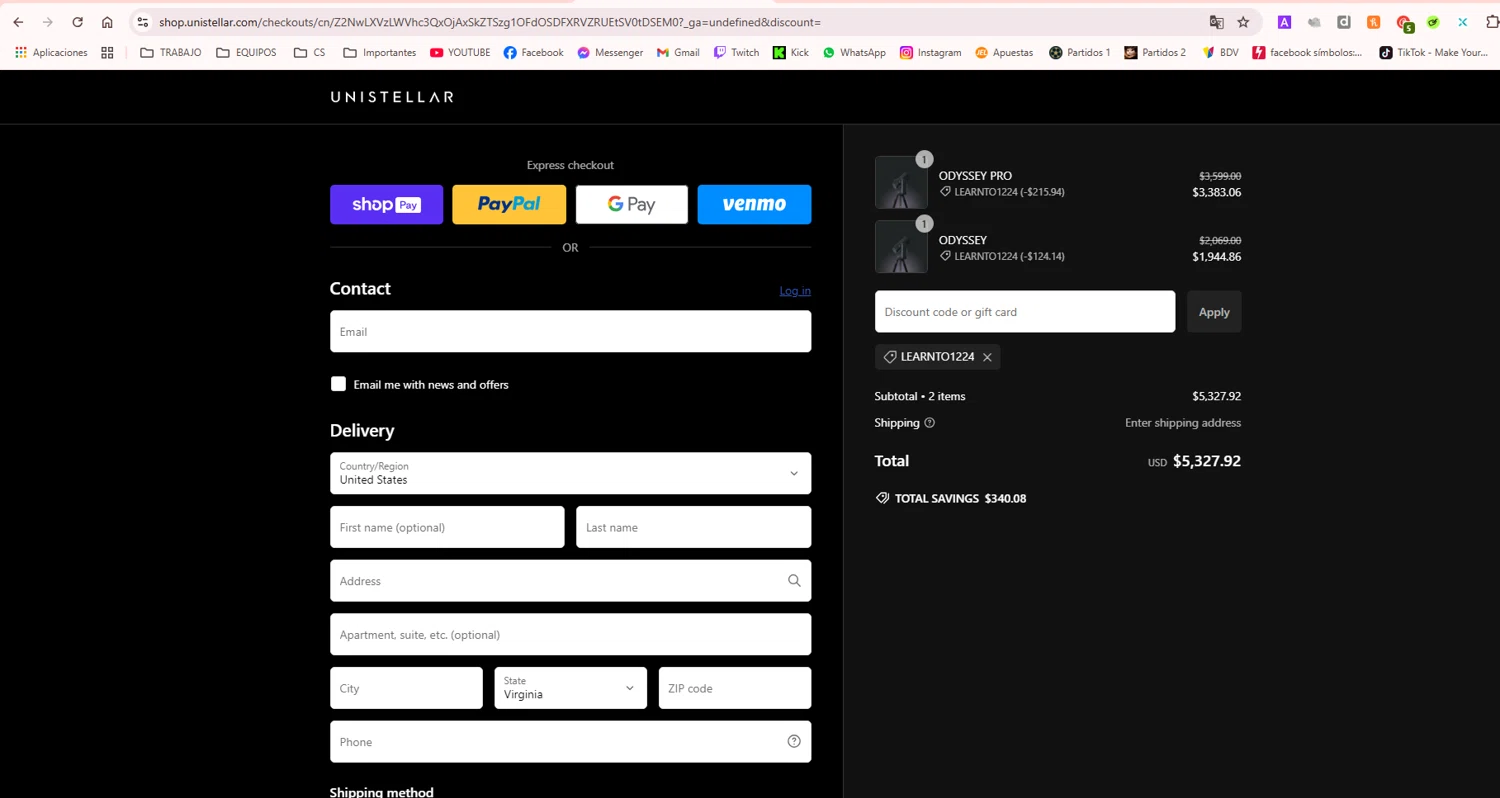
Task: Open the Importantes bookmarks folder
Action: pyautogui.click(x=379, y=52)
